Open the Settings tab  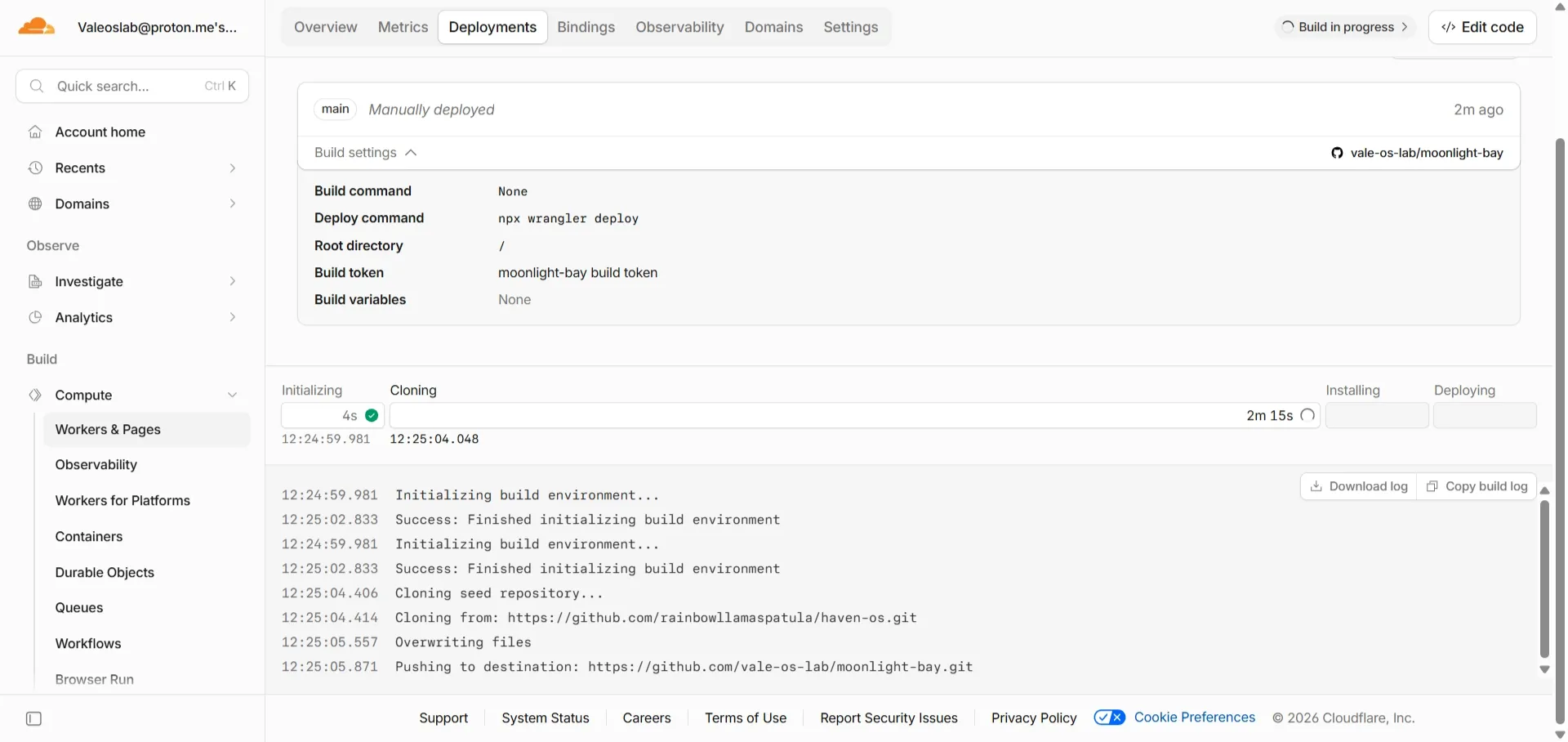coord(850,27)
